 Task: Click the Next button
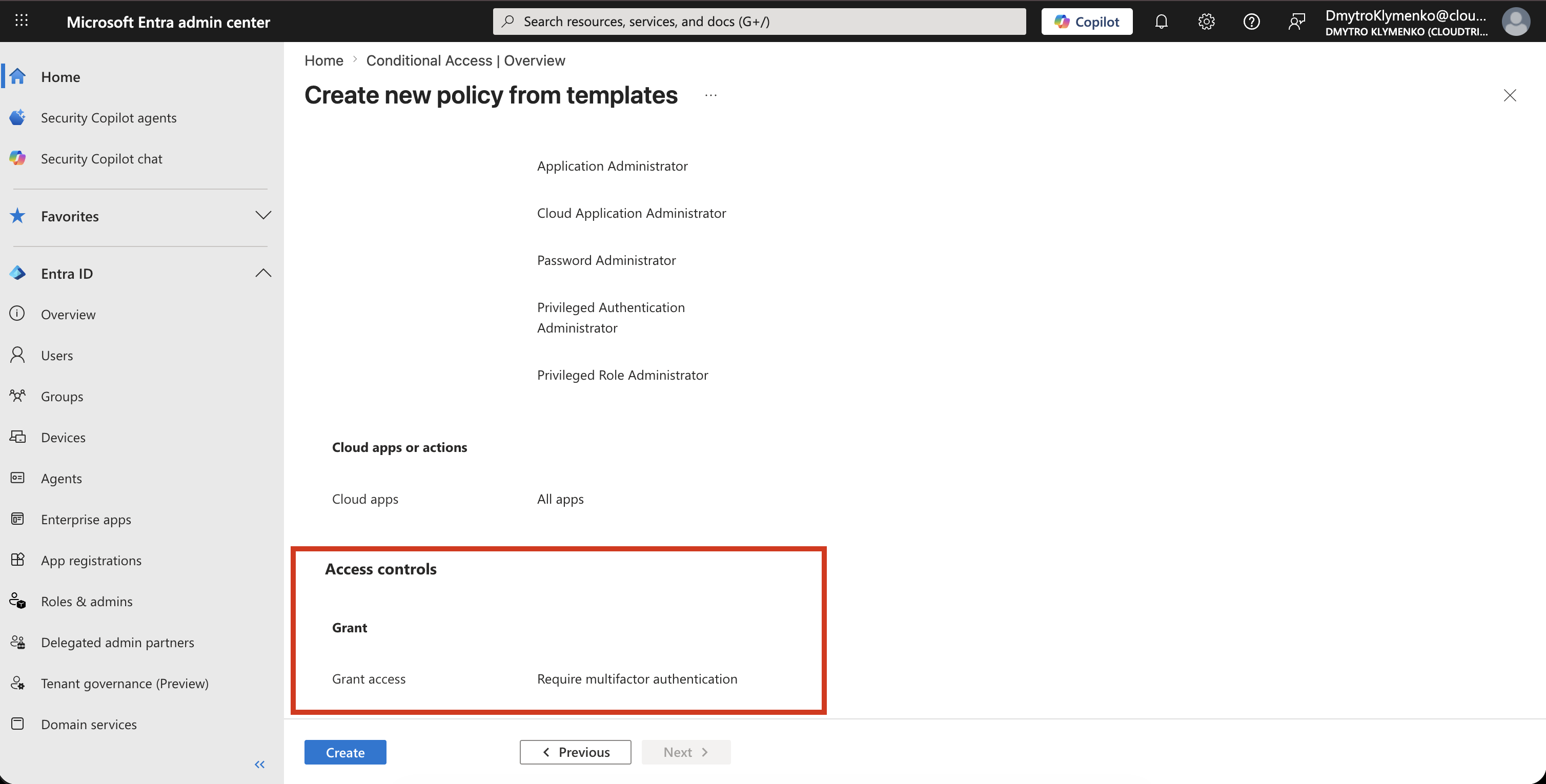pyautogui.click(x=686, y=752)
